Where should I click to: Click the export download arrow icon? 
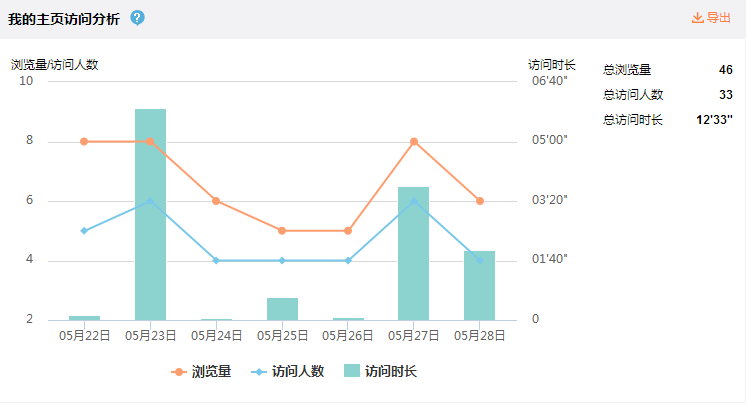tap(697, 18)
